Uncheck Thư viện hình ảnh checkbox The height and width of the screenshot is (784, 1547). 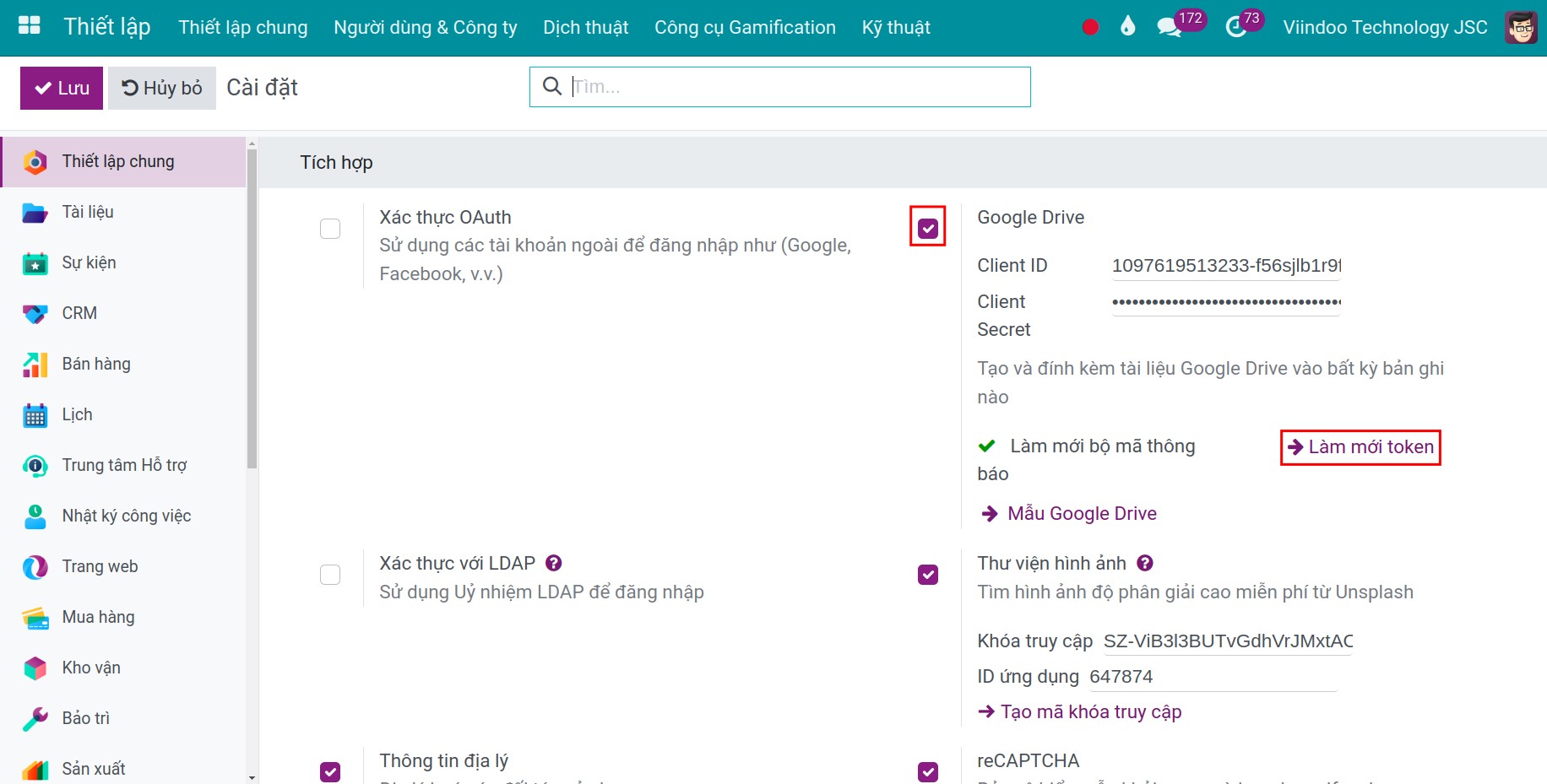pos(928,575)
